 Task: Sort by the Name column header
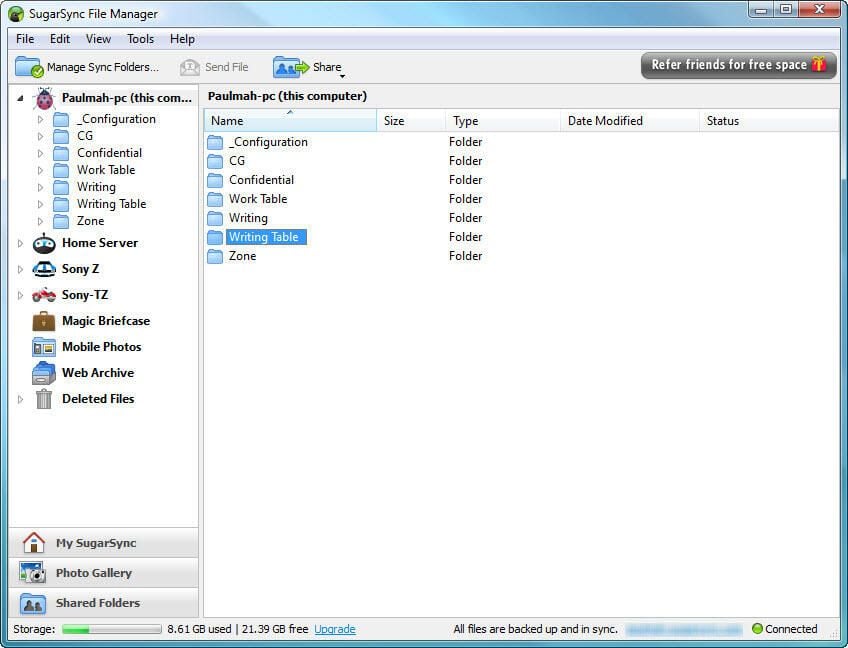(290, 121)
